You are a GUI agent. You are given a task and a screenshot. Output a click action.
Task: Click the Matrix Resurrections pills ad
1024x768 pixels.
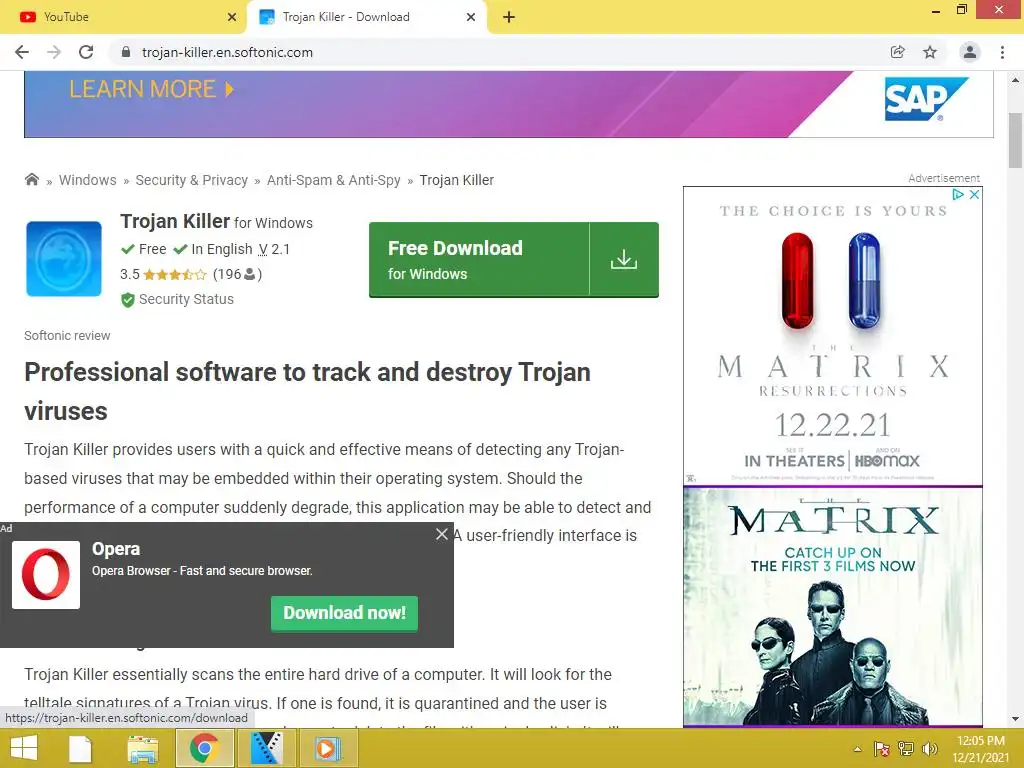pyautogui.click(x=833, y=336)
